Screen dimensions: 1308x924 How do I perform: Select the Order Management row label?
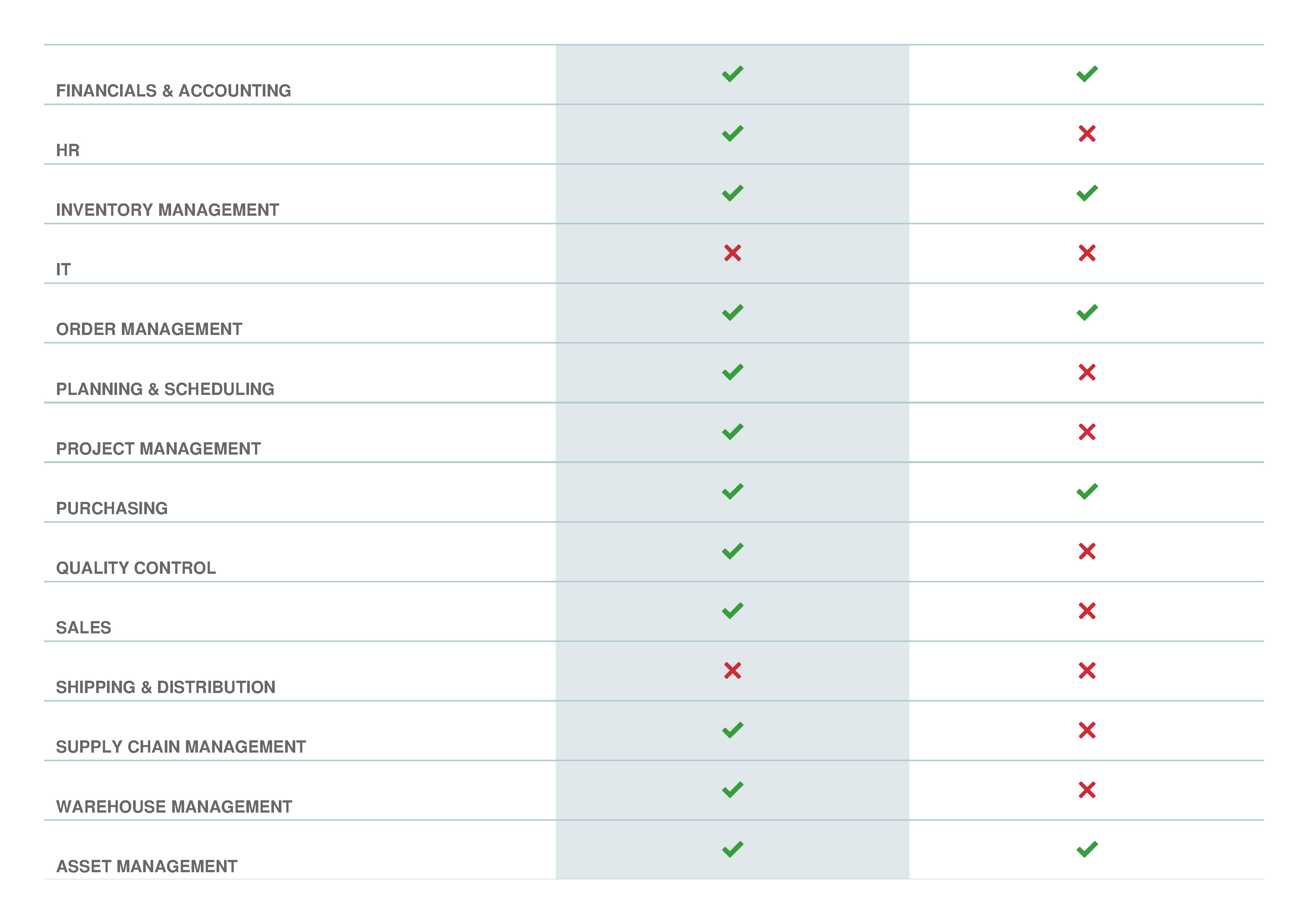149,329
